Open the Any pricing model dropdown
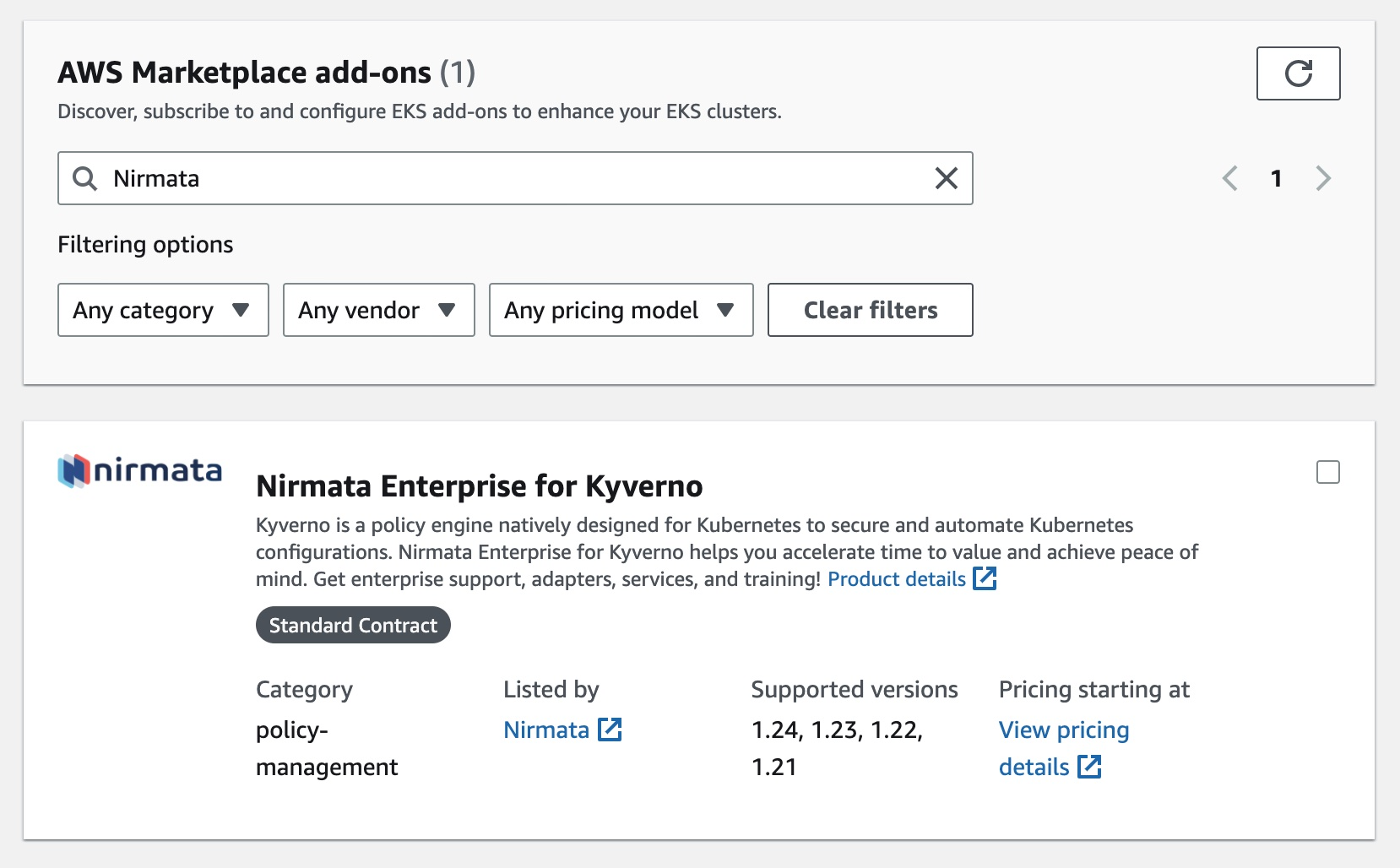The height and width of the screenshot is (868, 1400). (x=621, y=310)
